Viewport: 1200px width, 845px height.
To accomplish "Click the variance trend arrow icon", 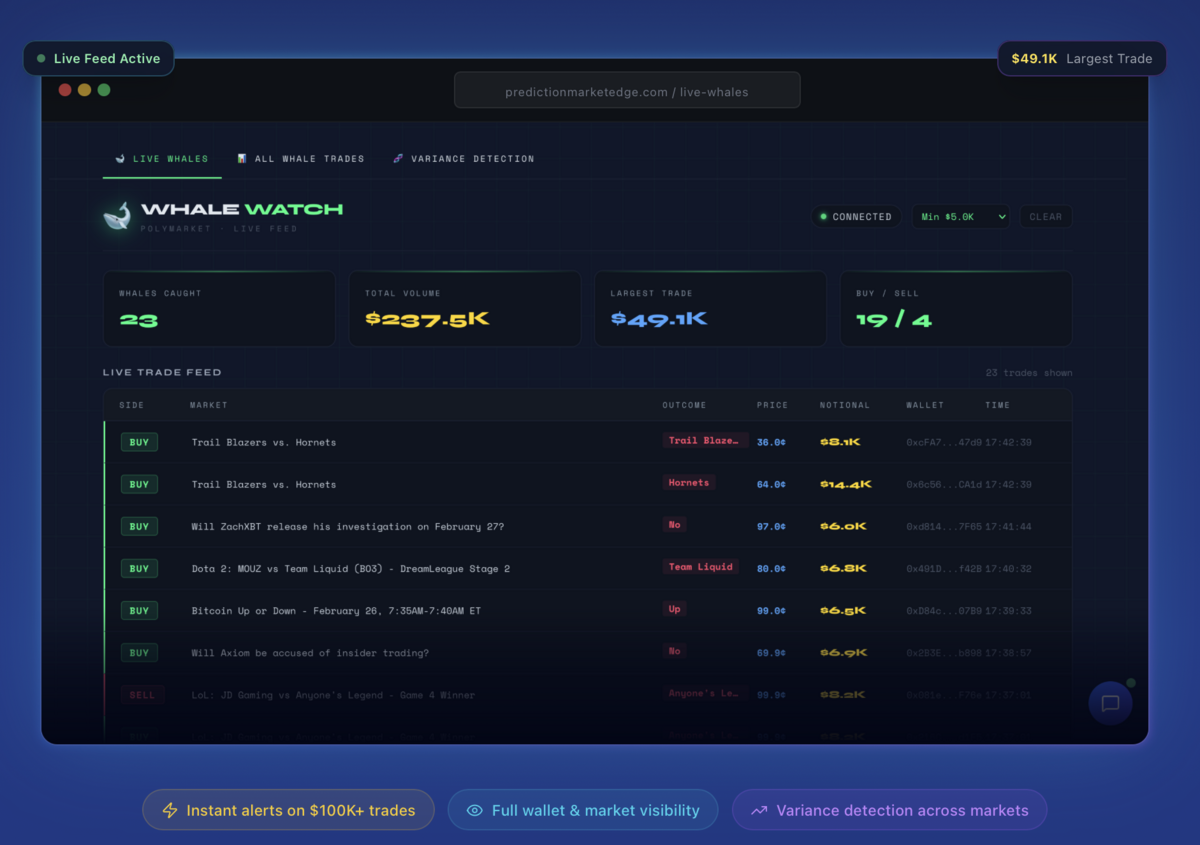I will [759, 810].
